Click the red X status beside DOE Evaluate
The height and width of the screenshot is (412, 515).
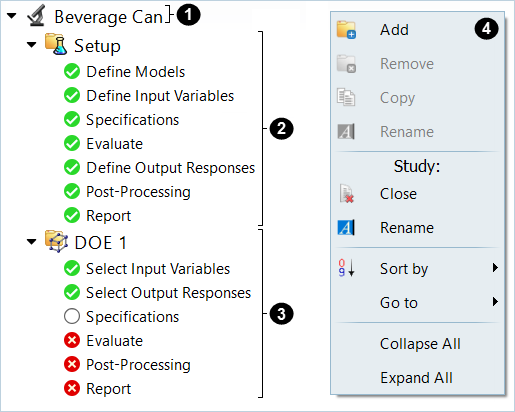click(x=72, y=340)
